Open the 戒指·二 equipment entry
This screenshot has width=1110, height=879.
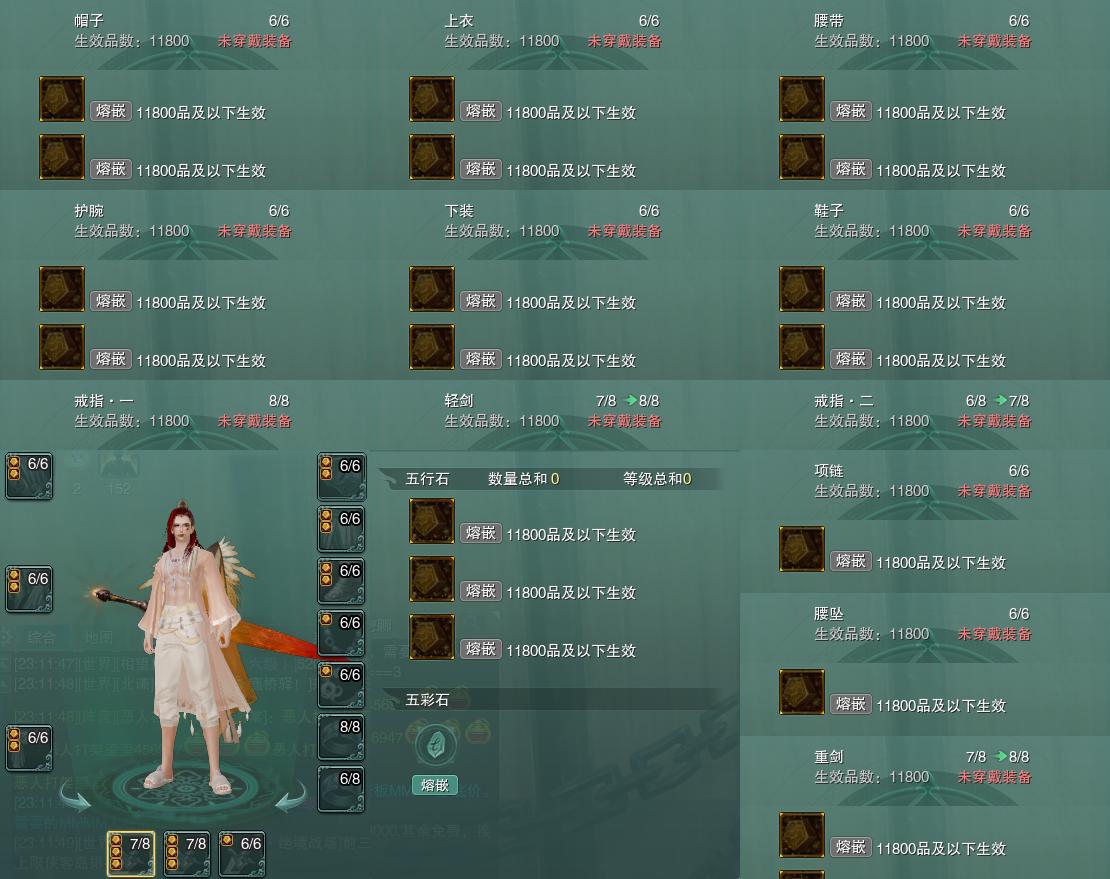[x=924, y=411]
